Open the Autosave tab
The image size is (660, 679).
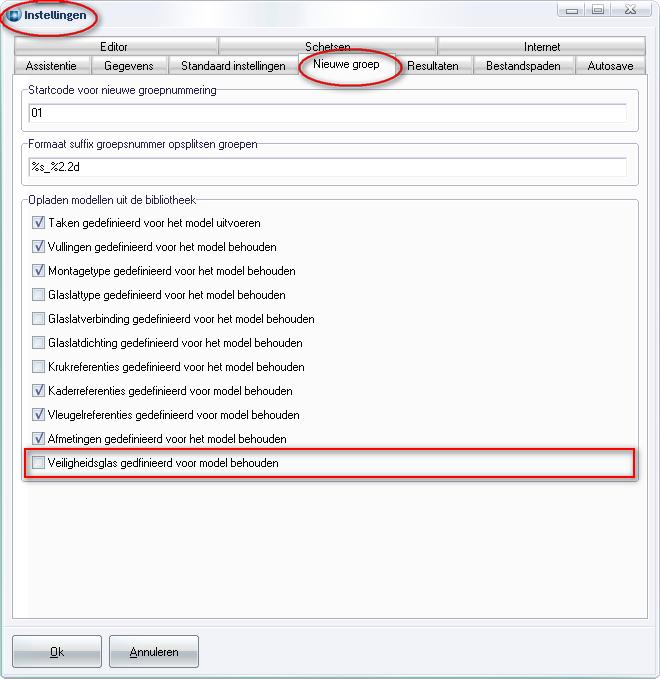(x=610, y=65)
